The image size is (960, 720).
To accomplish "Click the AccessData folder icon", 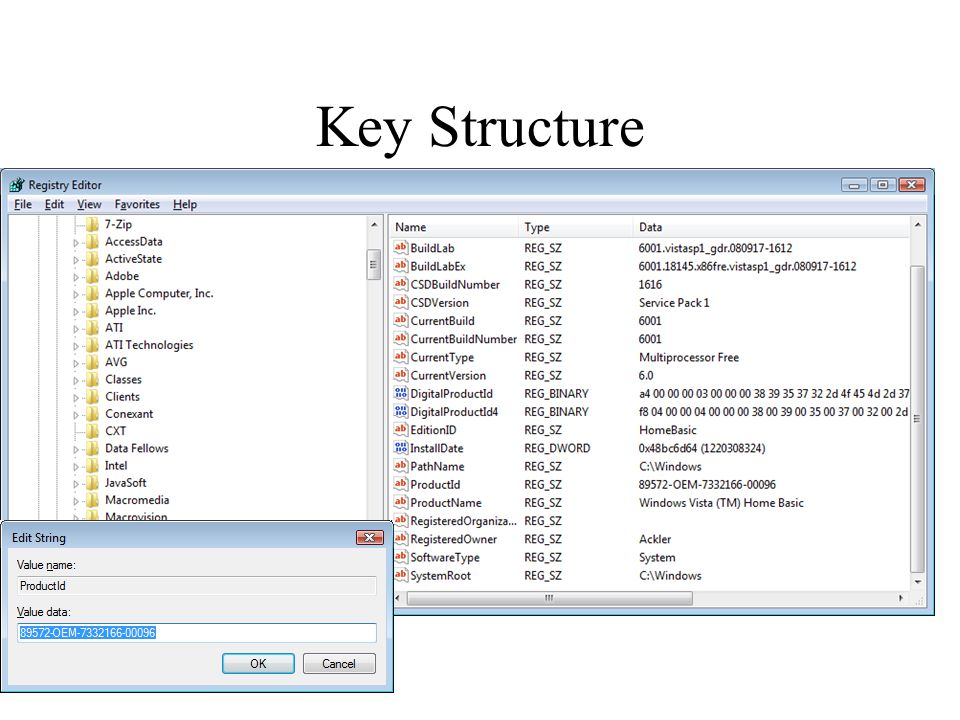I will (92, 241).
